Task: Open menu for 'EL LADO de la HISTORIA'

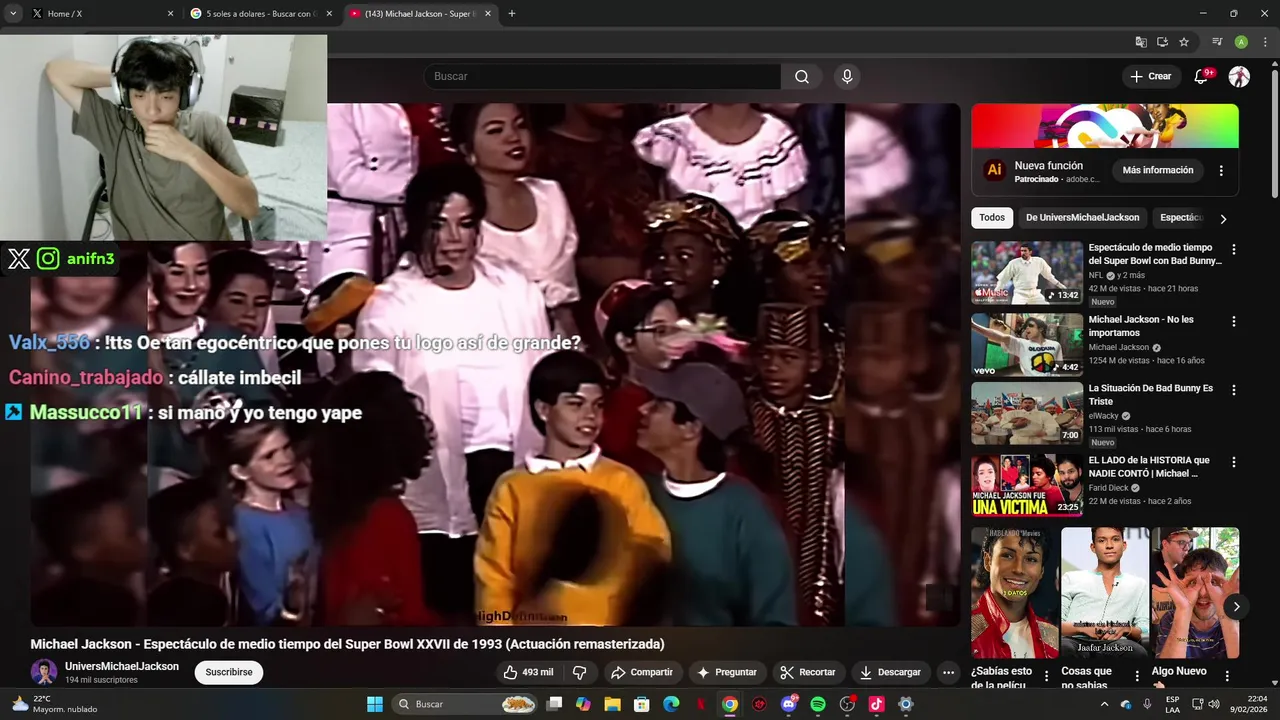Action: click(x=1233, y=462)
